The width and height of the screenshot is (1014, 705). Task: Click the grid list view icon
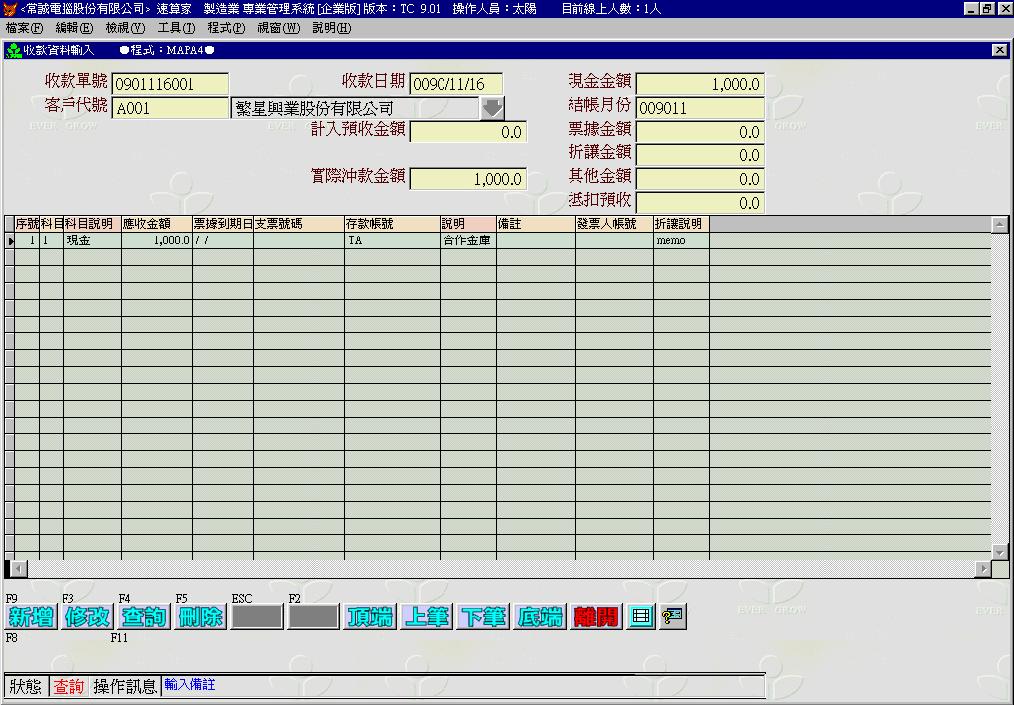[x=641, y=617]
